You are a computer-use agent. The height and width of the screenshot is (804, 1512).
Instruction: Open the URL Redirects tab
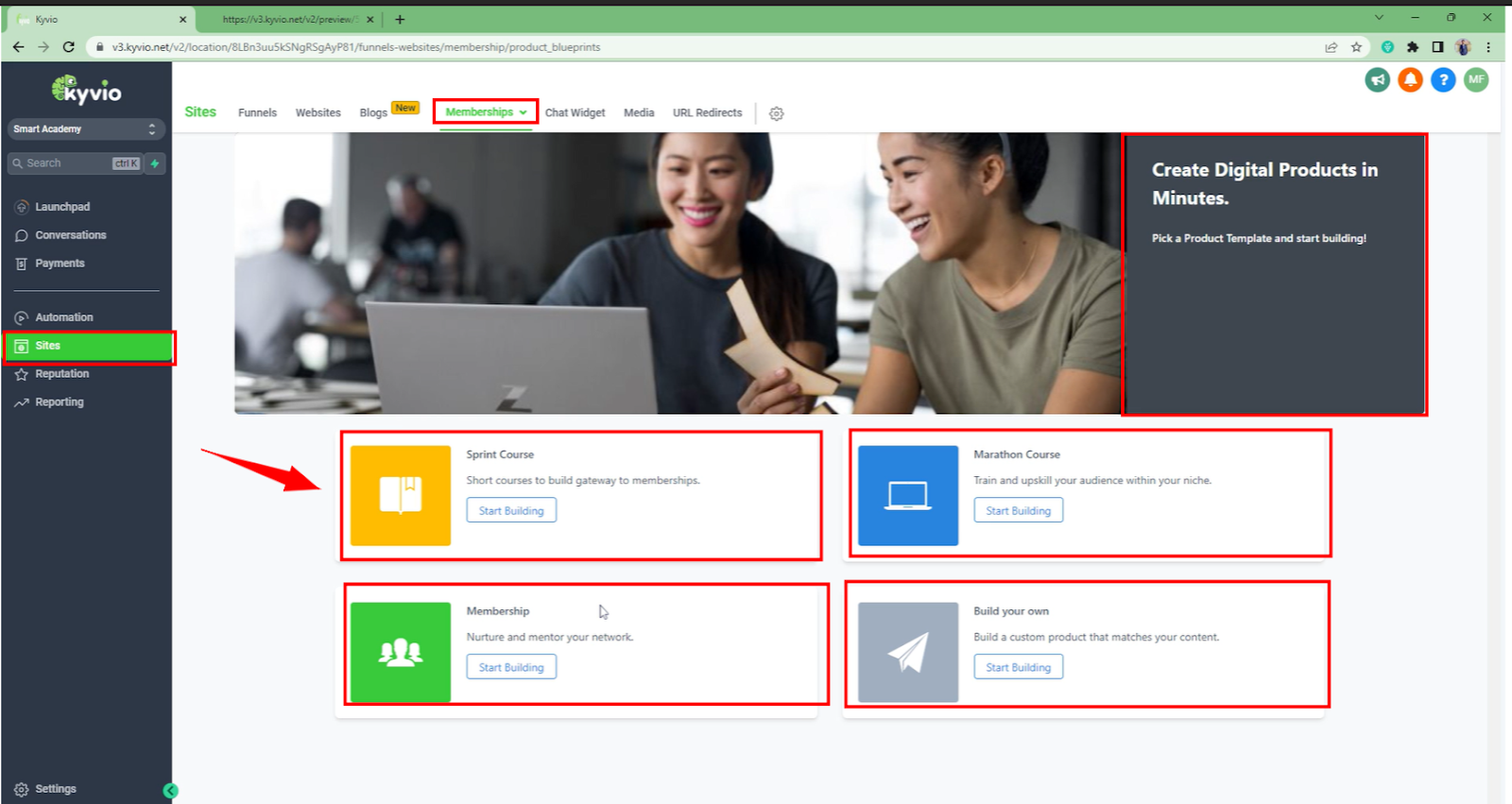[707, 113]
